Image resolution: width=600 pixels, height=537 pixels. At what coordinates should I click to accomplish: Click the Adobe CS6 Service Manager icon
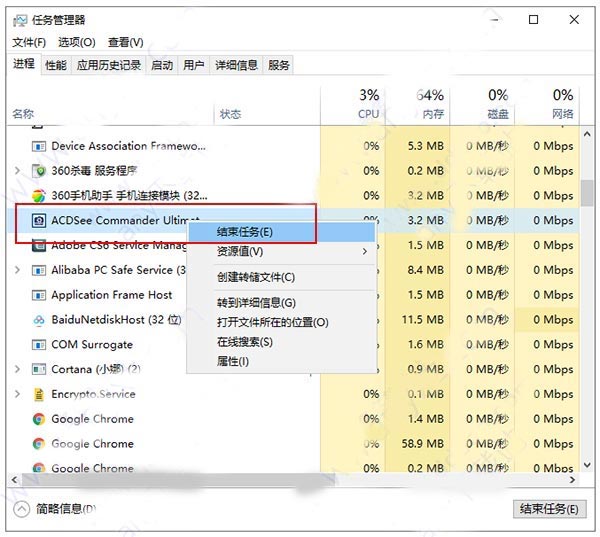click(39, 245)
